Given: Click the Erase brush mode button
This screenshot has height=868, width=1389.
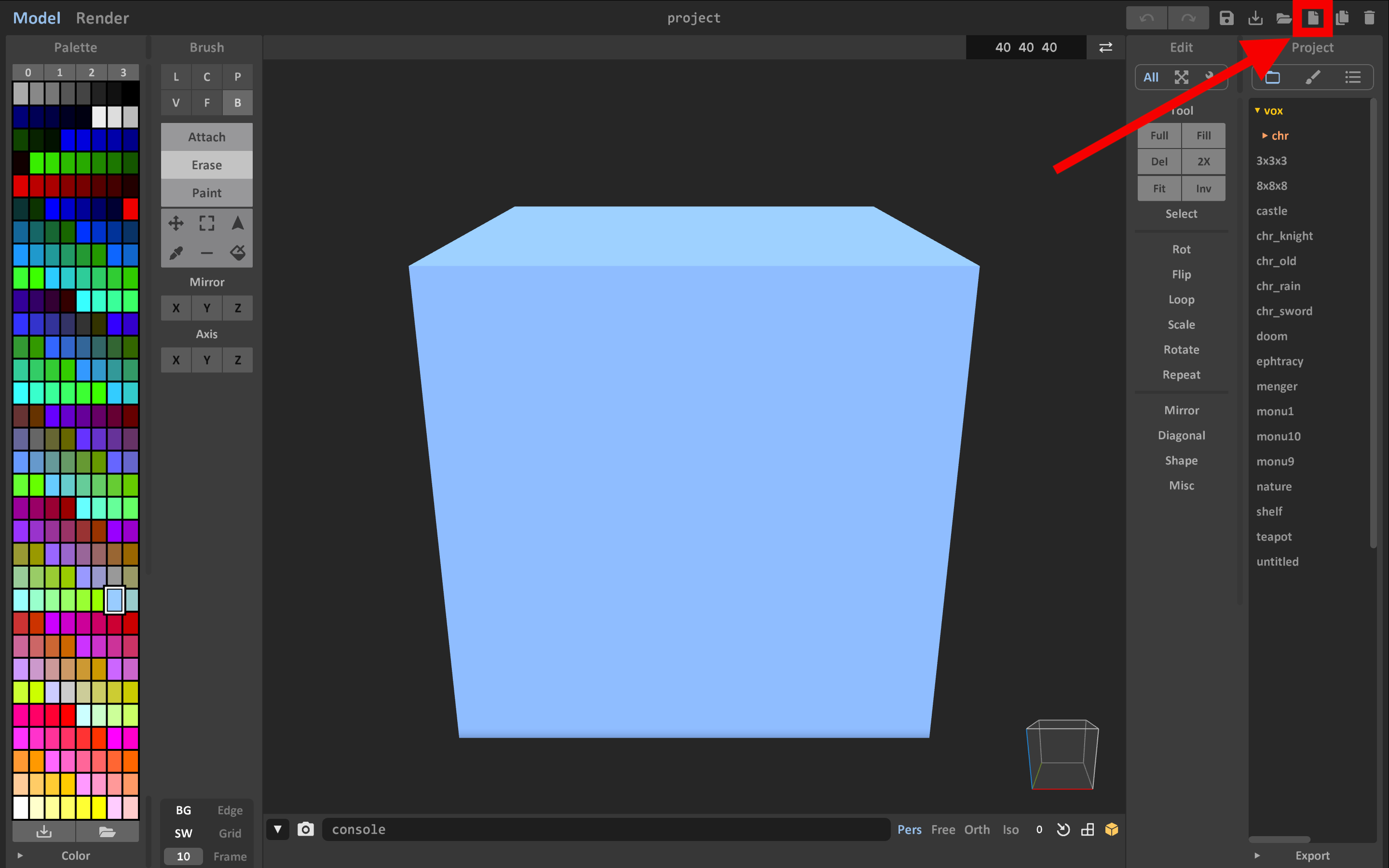Looking at the screenshot, I should (x=206, y=165).
